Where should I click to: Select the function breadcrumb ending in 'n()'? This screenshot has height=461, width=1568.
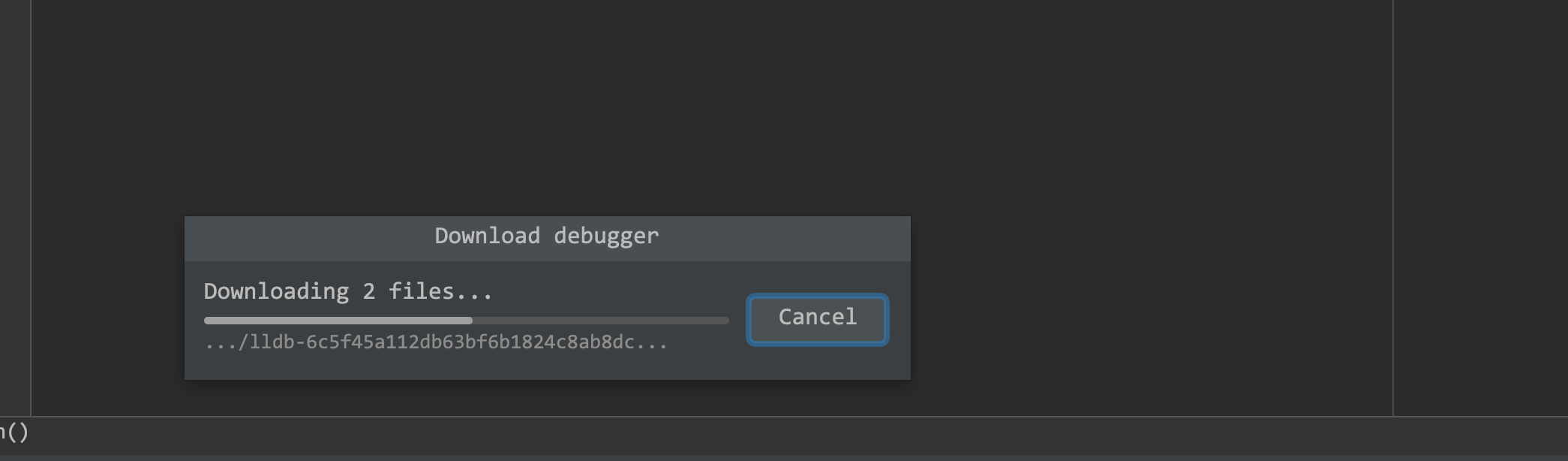click(14, 432)
